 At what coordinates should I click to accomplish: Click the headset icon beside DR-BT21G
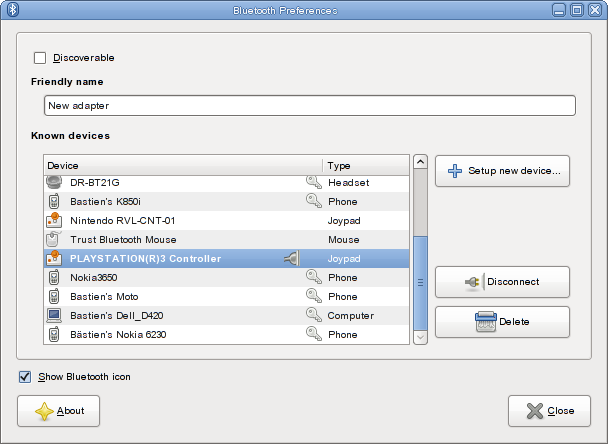click(54, 182)
